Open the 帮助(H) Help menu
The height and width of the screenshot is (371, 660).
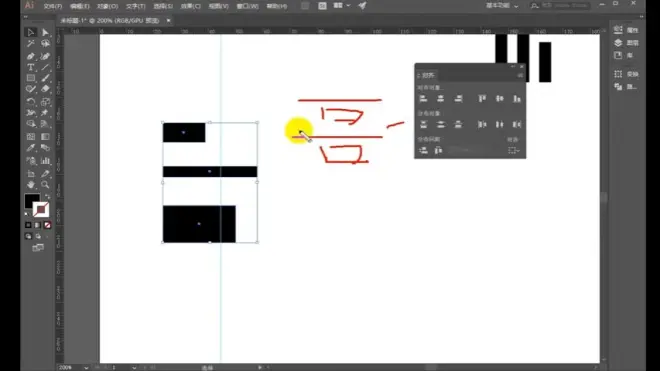(277, 6)
